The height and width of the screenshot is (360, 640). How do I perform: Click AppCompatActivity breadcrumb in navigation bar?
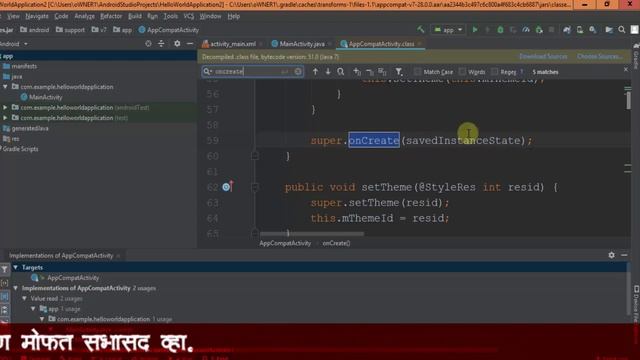click(169, 30)
